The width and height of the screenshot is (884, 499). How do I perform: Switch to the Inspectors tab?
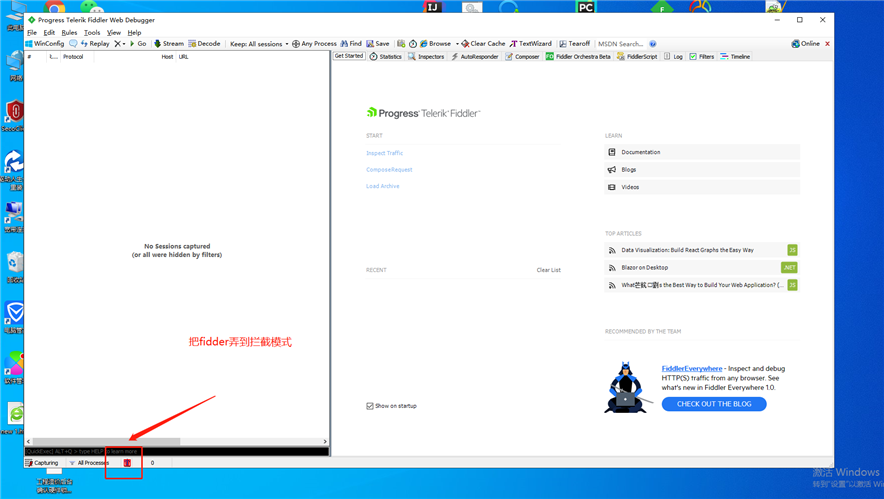[426, 56]
